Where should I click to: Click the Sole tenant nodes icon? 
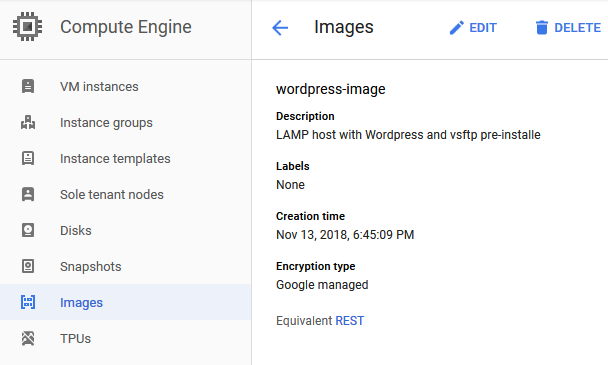point(28,194)
